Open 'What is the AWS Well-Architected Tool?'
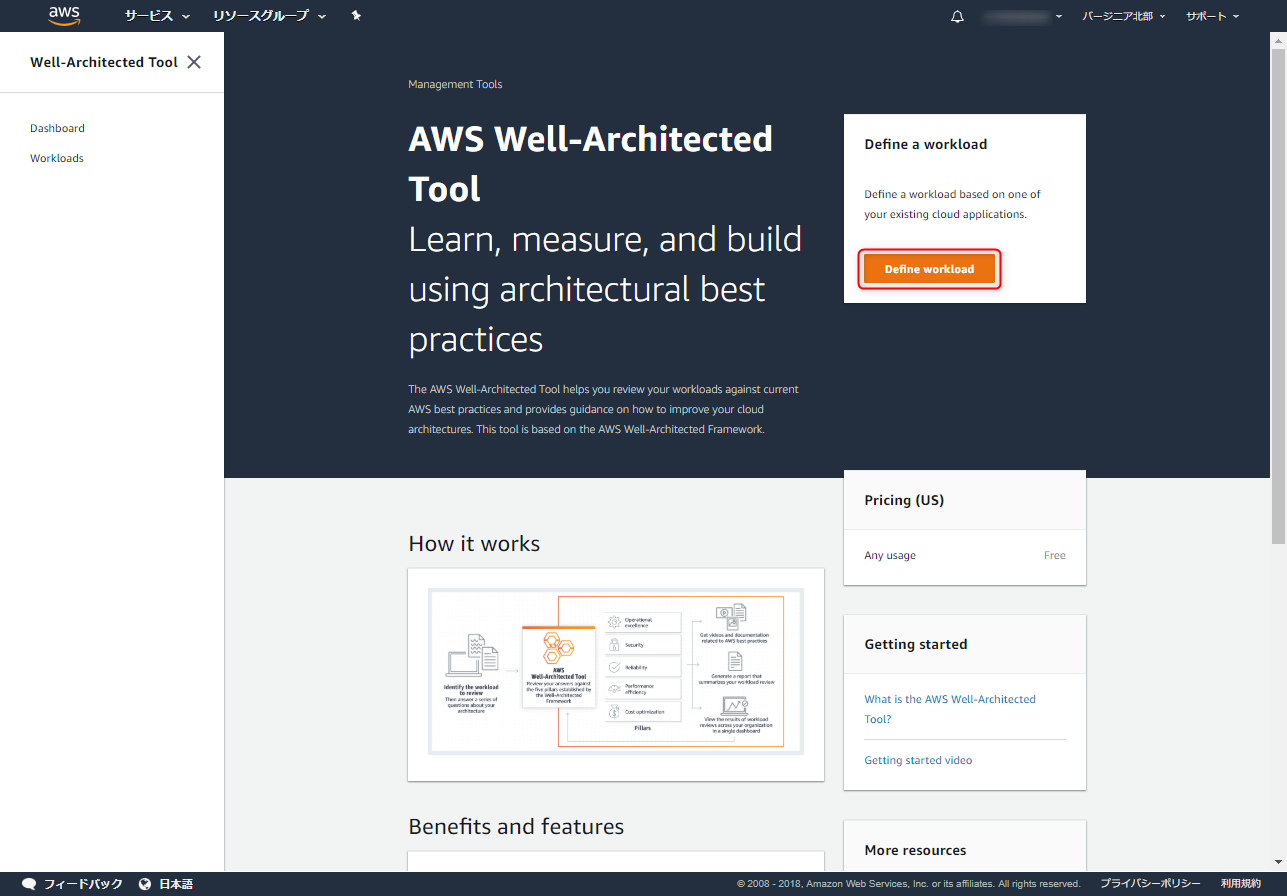Screen dimensions: 1287x896 click(949, 708)
